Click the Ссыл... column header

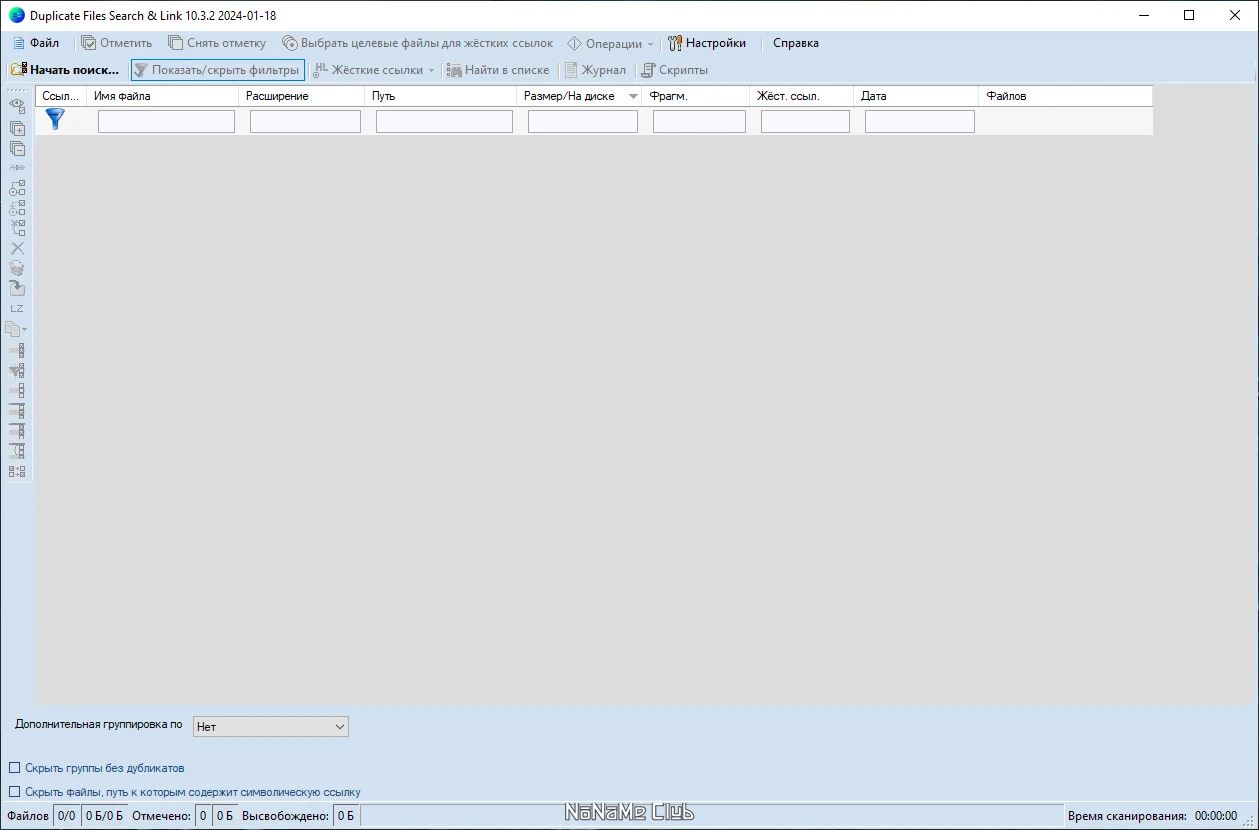pyautogui.click(x=61, y=96)
